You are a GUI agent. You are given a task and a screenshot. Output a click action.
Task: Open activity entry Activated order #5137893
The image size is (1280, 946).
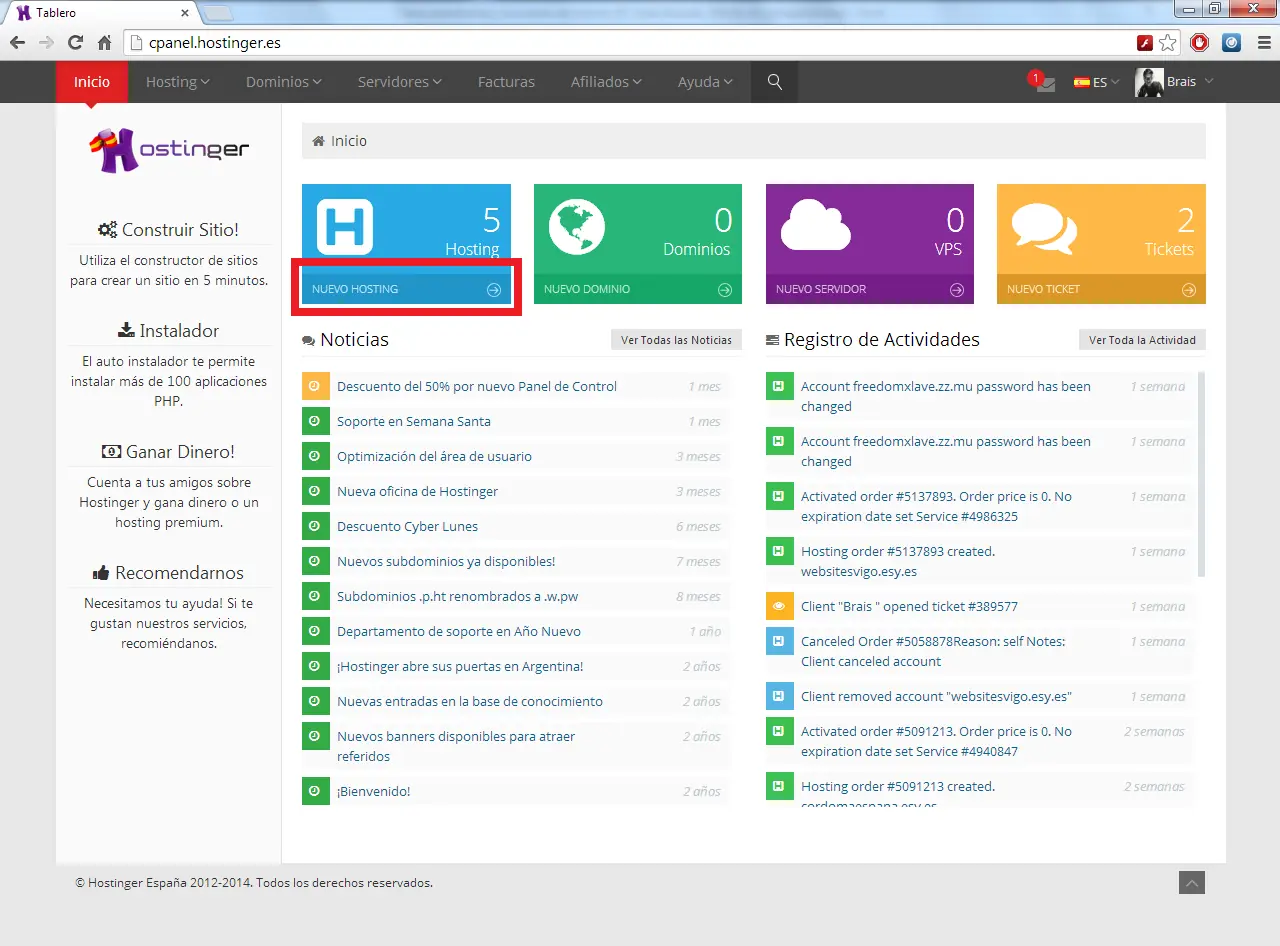[936, 506]
